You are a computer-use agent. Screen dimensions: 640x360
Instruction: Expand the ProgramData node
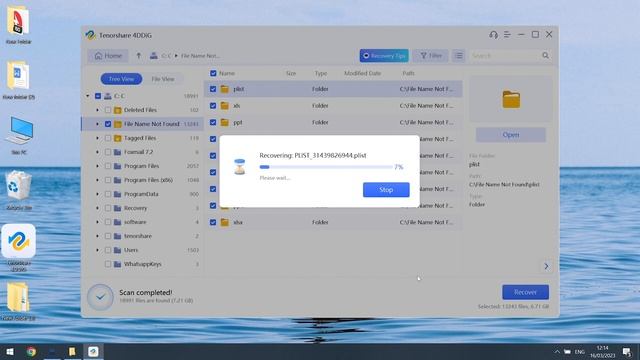coord(97,194)
